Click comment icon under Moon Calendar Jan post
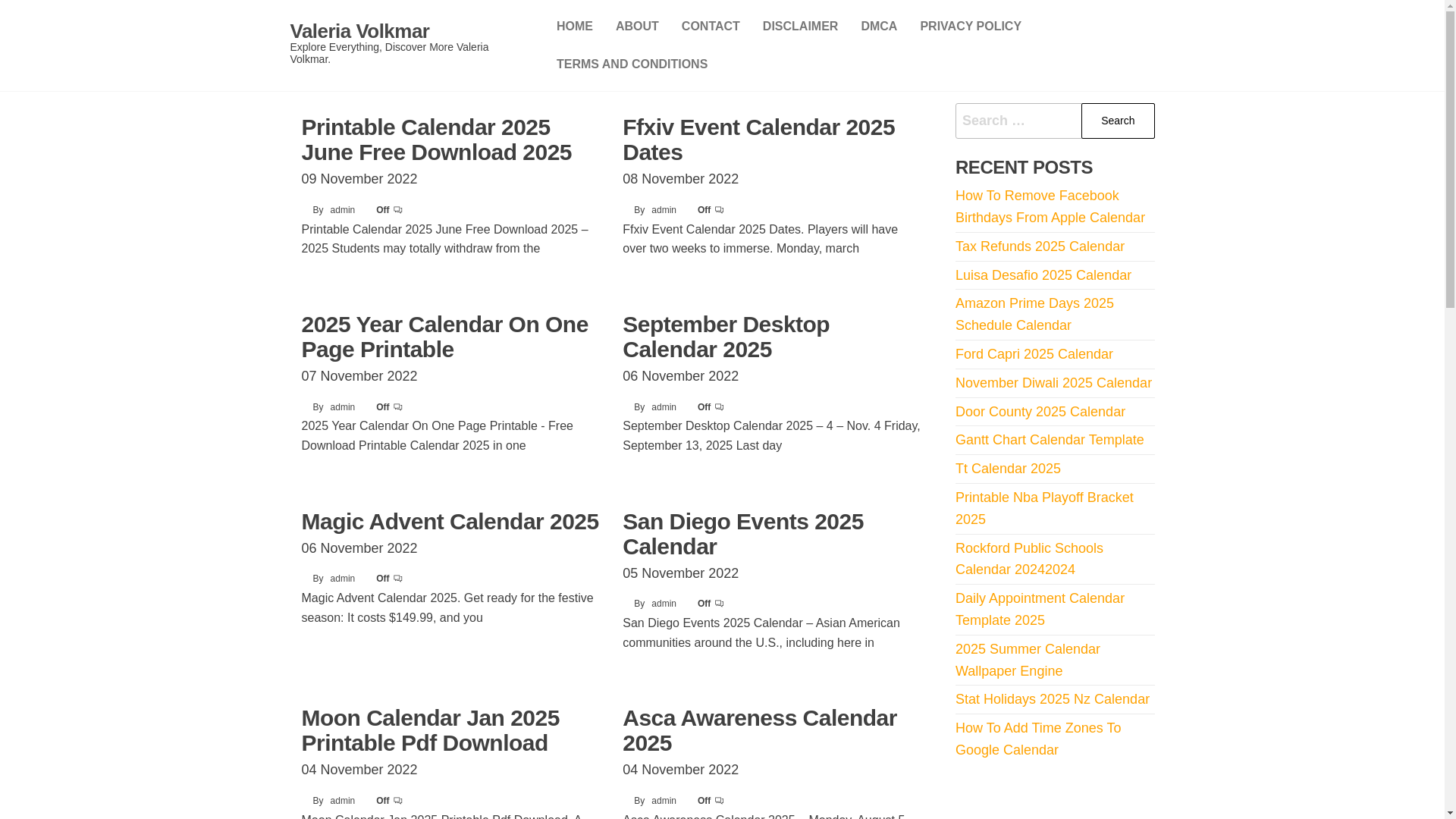The width and height of the screenshot is (1456, 819). pos(398,801)
